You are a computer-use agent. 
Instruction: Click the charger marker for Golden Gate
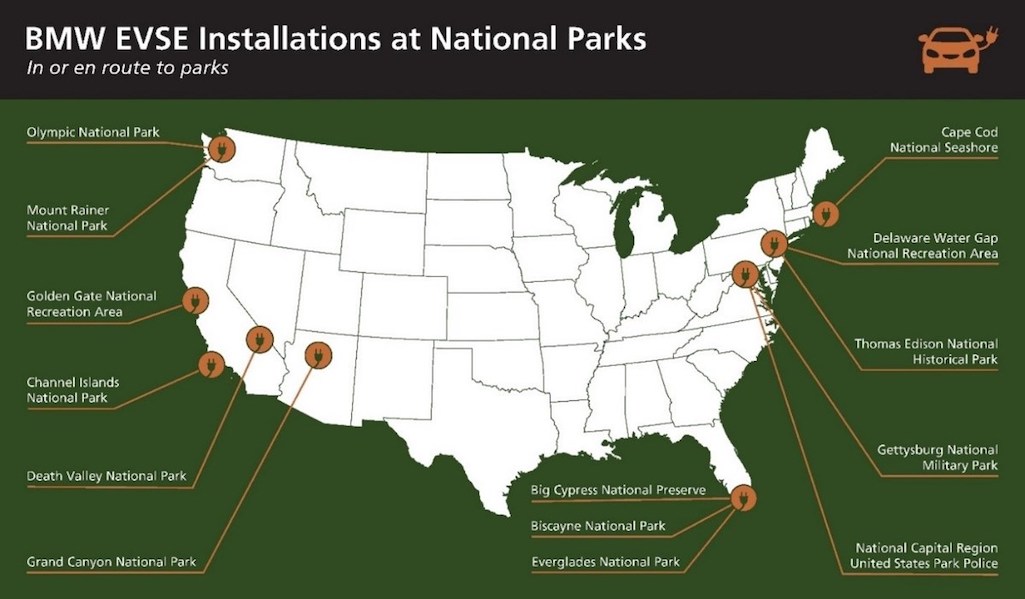tap(195, 301)
